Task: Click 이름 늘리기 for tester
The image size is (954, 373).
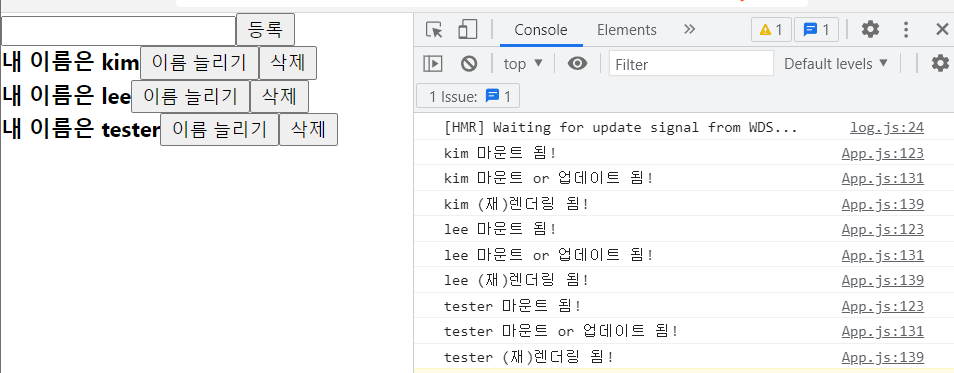Action: [220, 130]
